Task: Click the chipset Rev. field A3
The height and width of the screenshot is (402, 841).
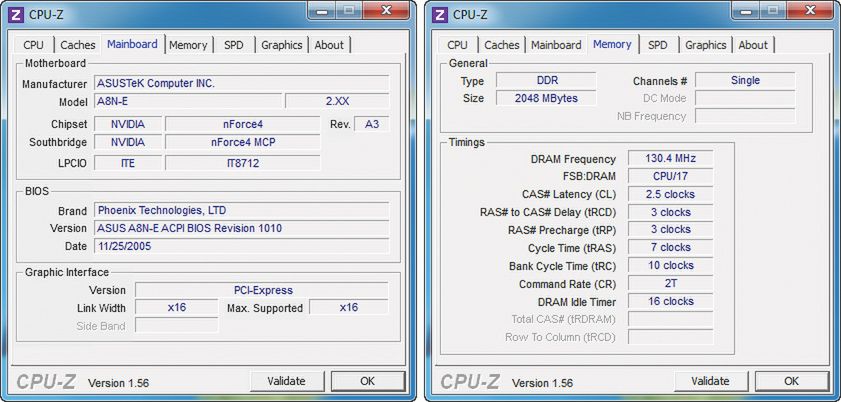Action: point(372,124)
